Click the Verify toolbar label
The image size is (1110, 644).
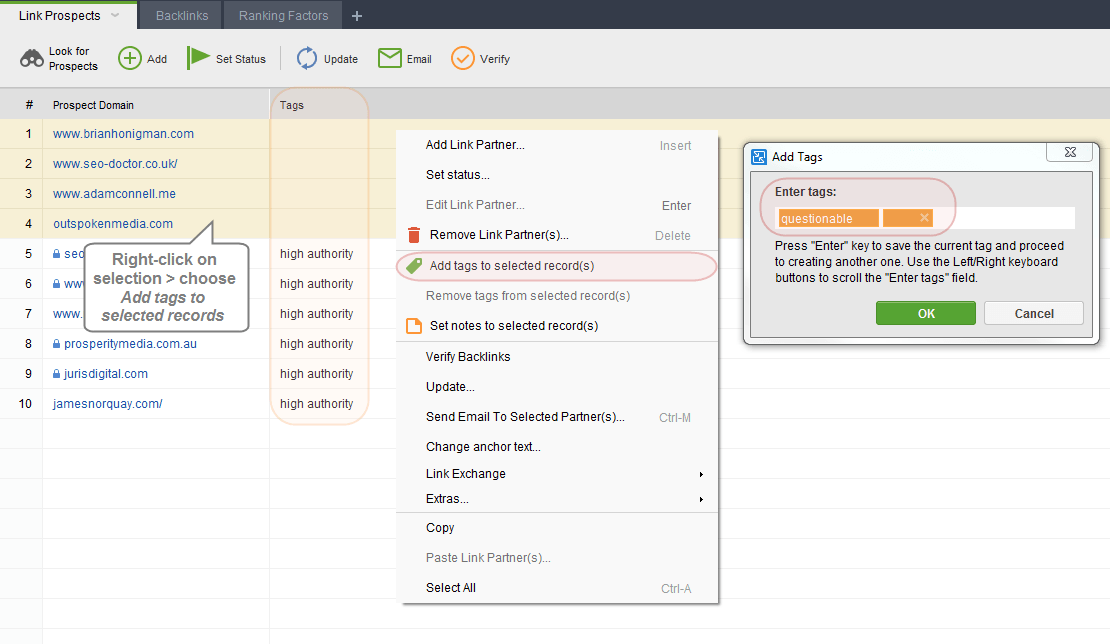[x=495, y=59]
